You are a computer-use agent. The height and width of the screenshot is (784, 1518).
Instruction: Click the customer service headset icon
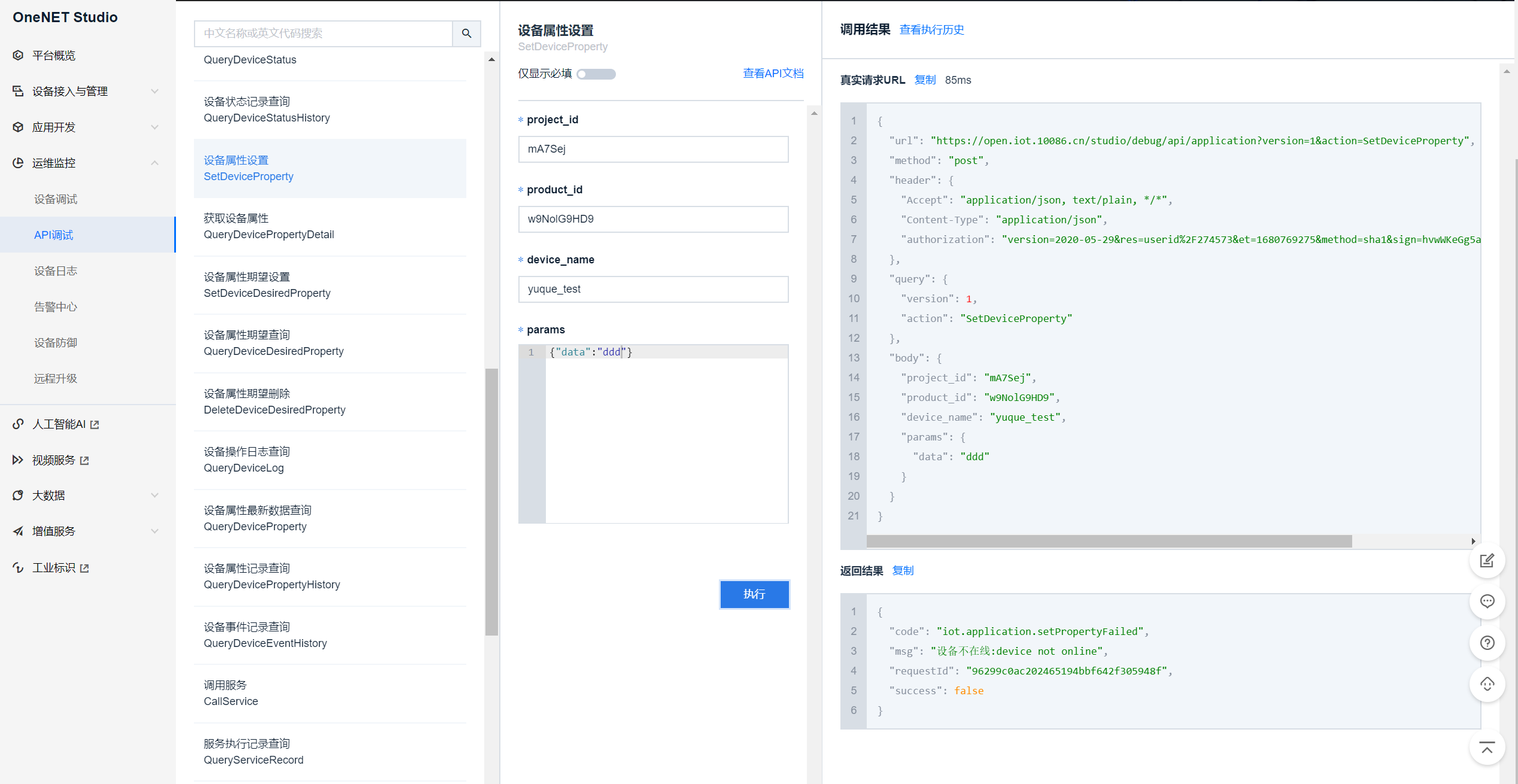(x=1487, y=684)
